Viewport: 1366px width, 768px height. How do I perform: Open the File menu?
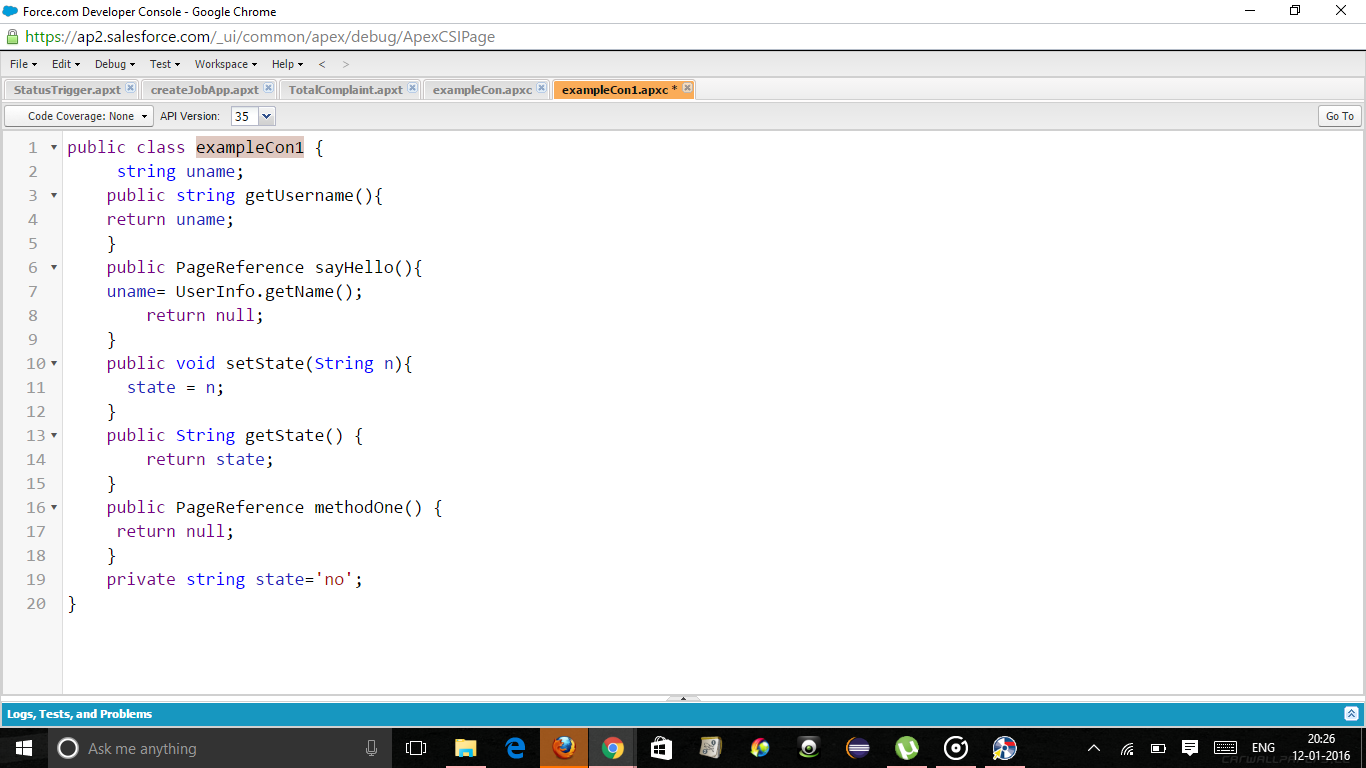[23, 64]
